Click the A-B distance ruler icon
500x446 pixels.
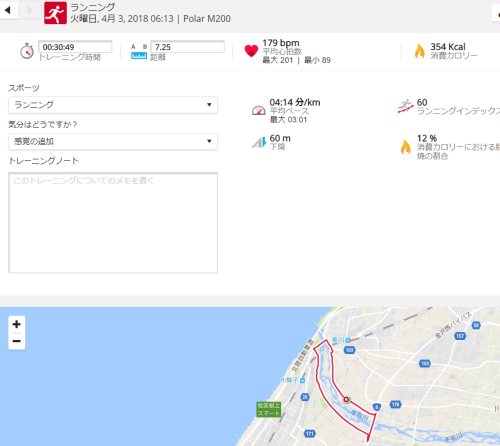click(x=139, y=52)
